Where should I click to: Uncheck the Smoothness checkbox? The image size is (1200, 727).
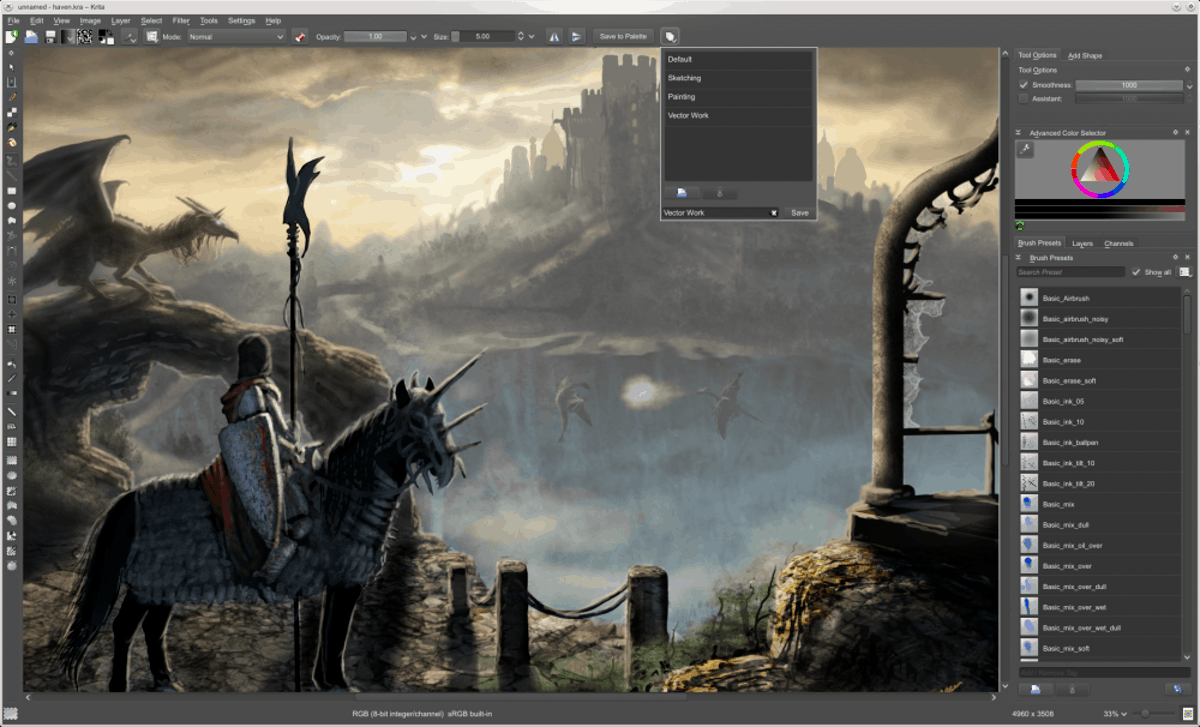(1024, 85)
